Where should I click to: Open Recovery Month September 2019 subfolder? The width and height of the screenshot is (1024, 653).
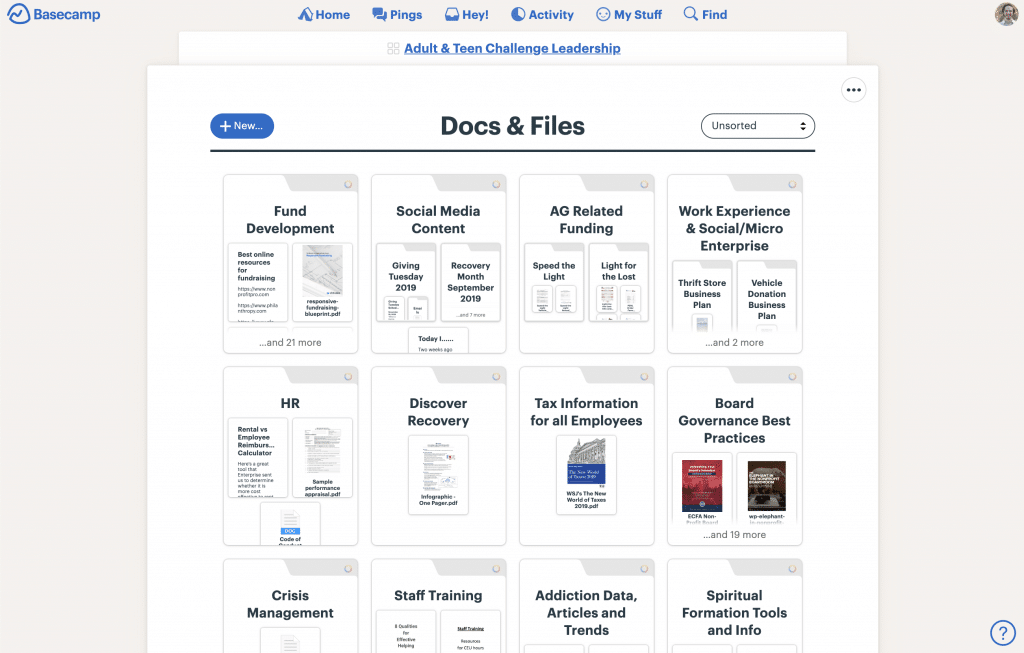click(470, 282)
